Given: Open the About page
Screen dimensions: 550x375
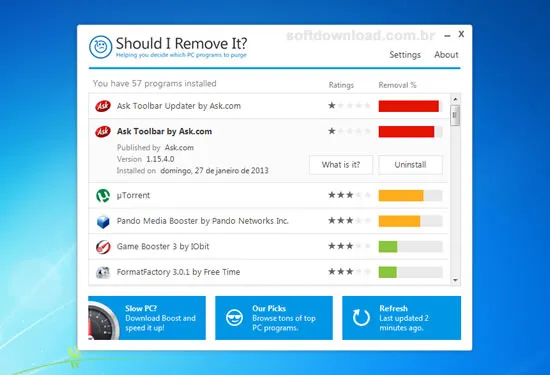Looking at the screenshot, I should pos(446,55).
